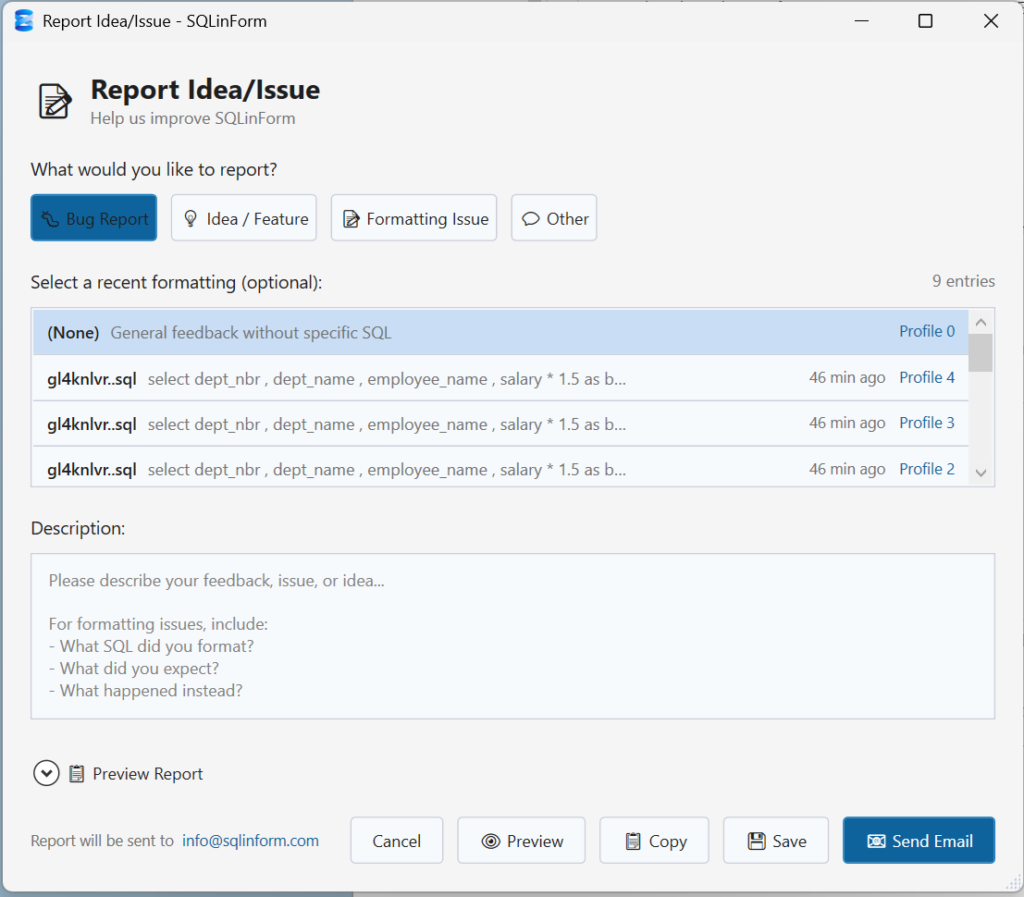The image size is (1024, 897).
Task: Send the report via Send Email
Action: coord(919,840)
